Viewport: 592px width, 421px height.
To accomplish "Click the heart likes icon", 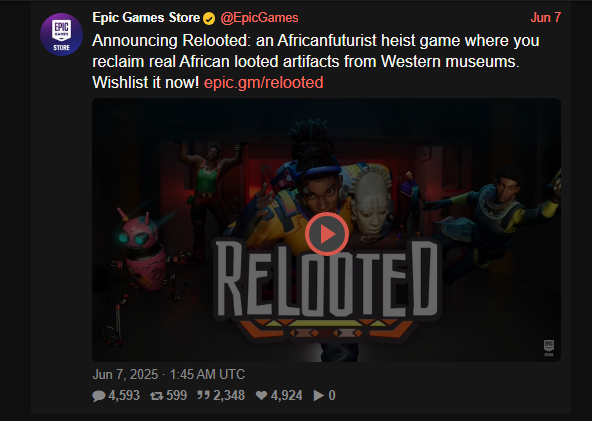I will click(261, 395).
